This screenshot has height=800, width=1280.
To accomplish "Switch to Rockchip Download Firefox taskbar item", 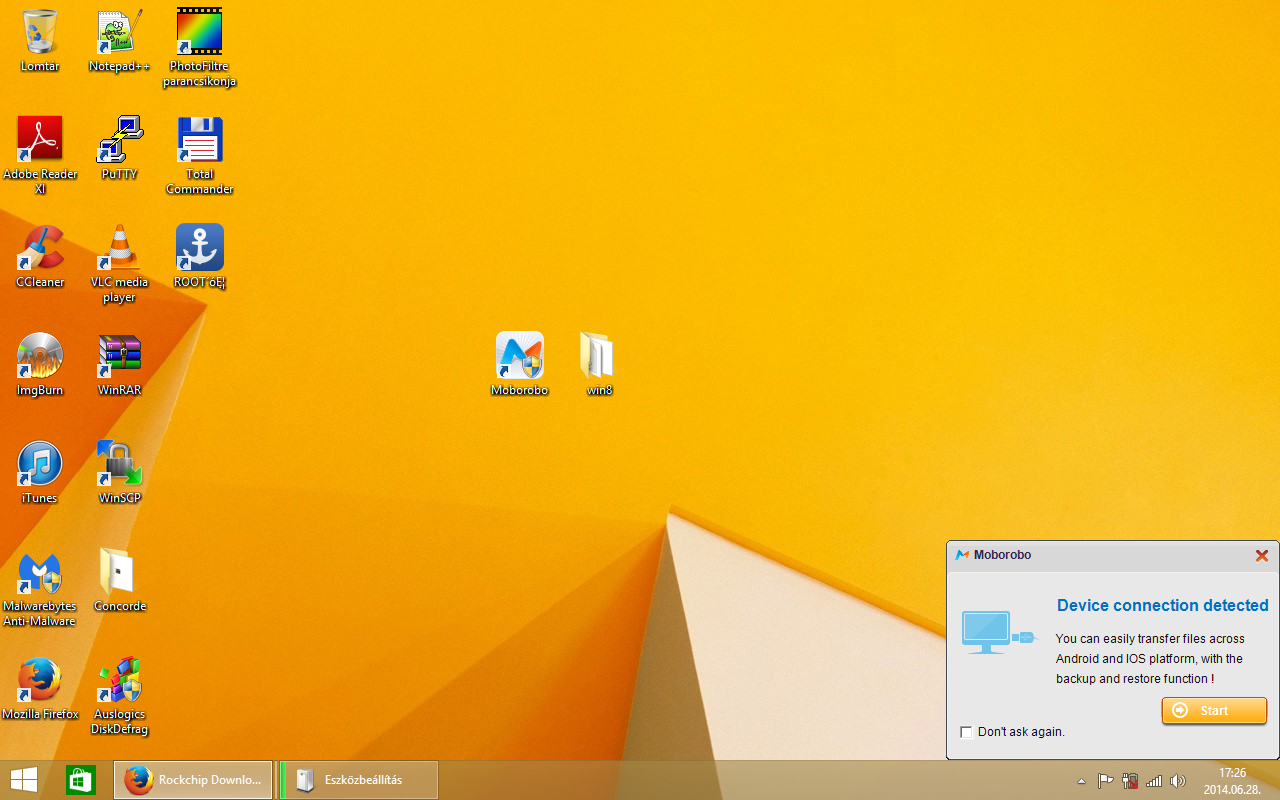I will (x=193, y=780).
